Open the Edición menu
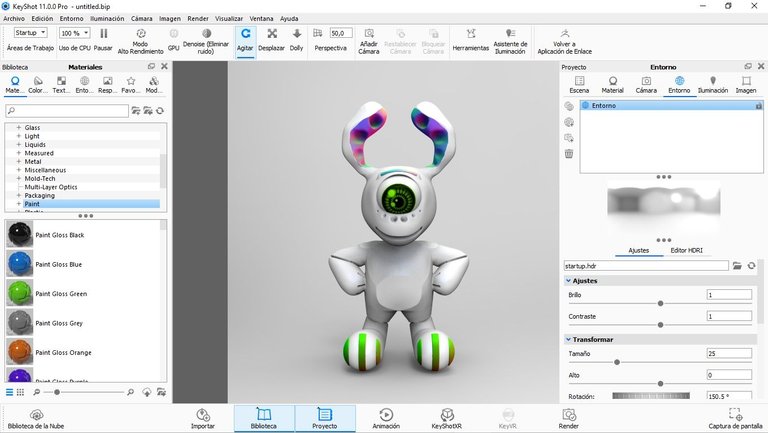 pos(42,19)
